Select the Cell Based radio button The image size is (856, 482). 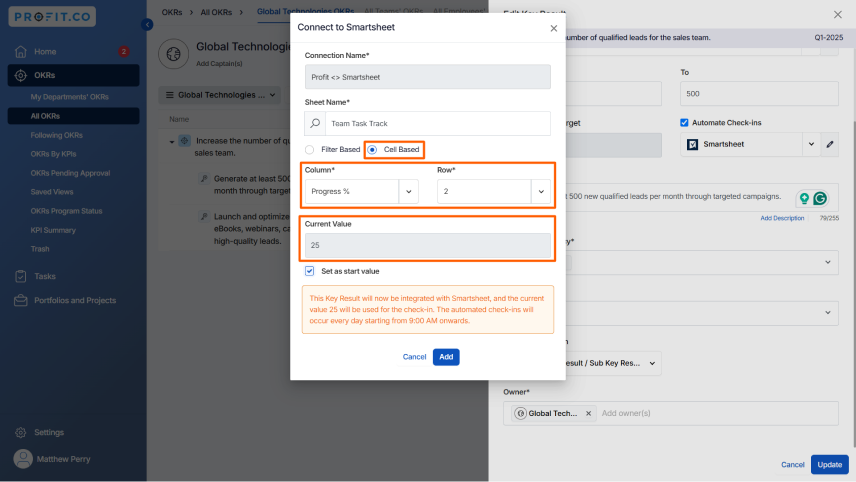pos(372,150)
